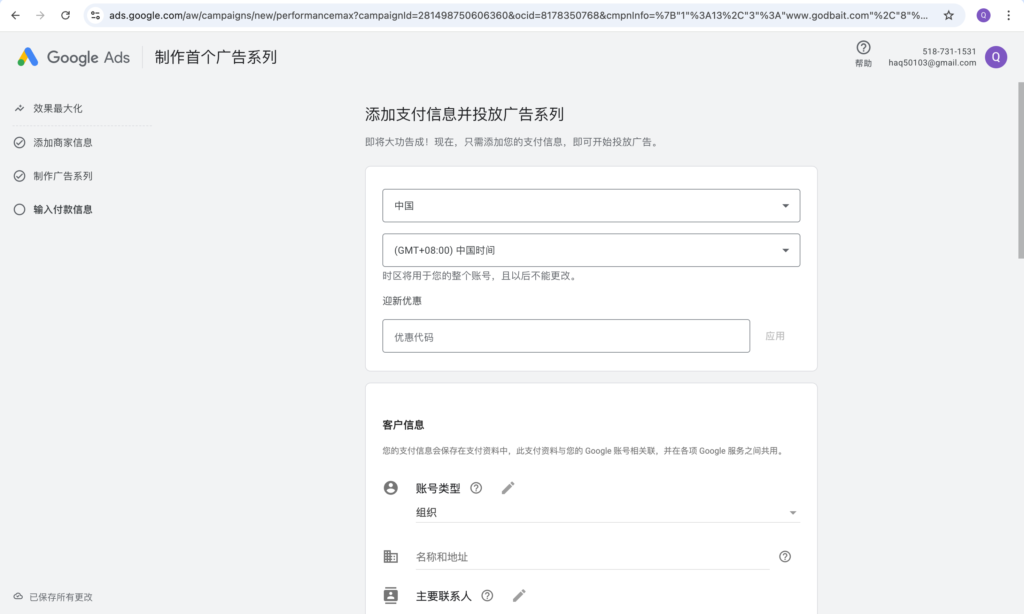Go to 添加商家信息 step

[x=62, y=142]
